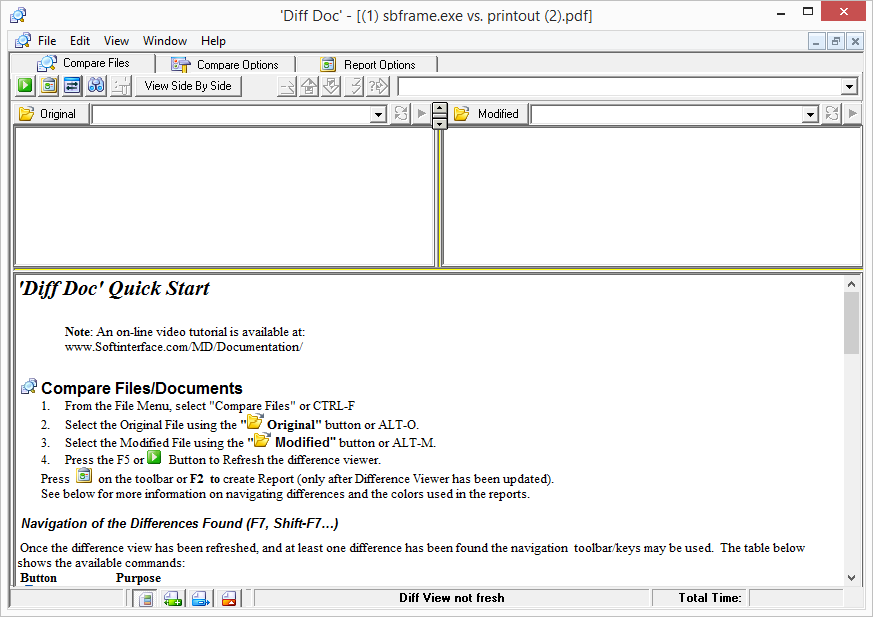Switch to the Report Options tab
873x617 pixels.
click(x=367, y=65)
